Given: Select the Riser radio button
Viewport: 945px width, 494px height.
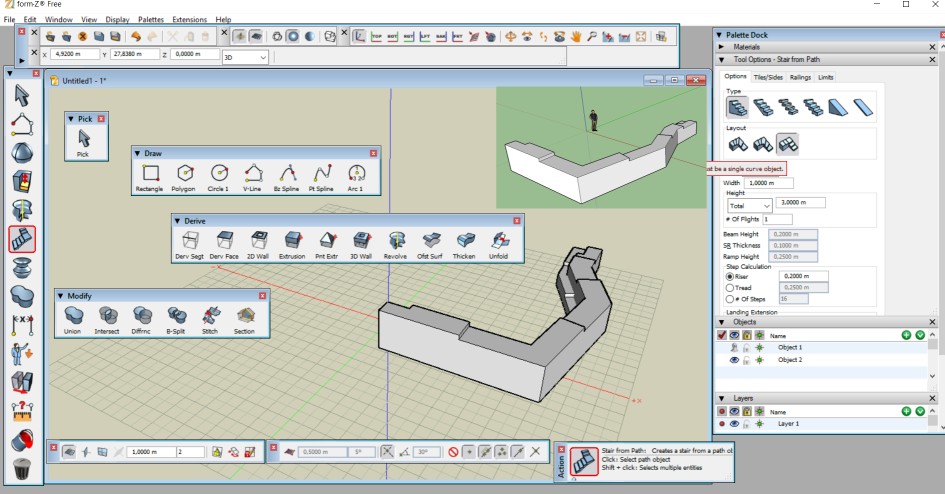Looking at the screenshot, I should point(730,277).
